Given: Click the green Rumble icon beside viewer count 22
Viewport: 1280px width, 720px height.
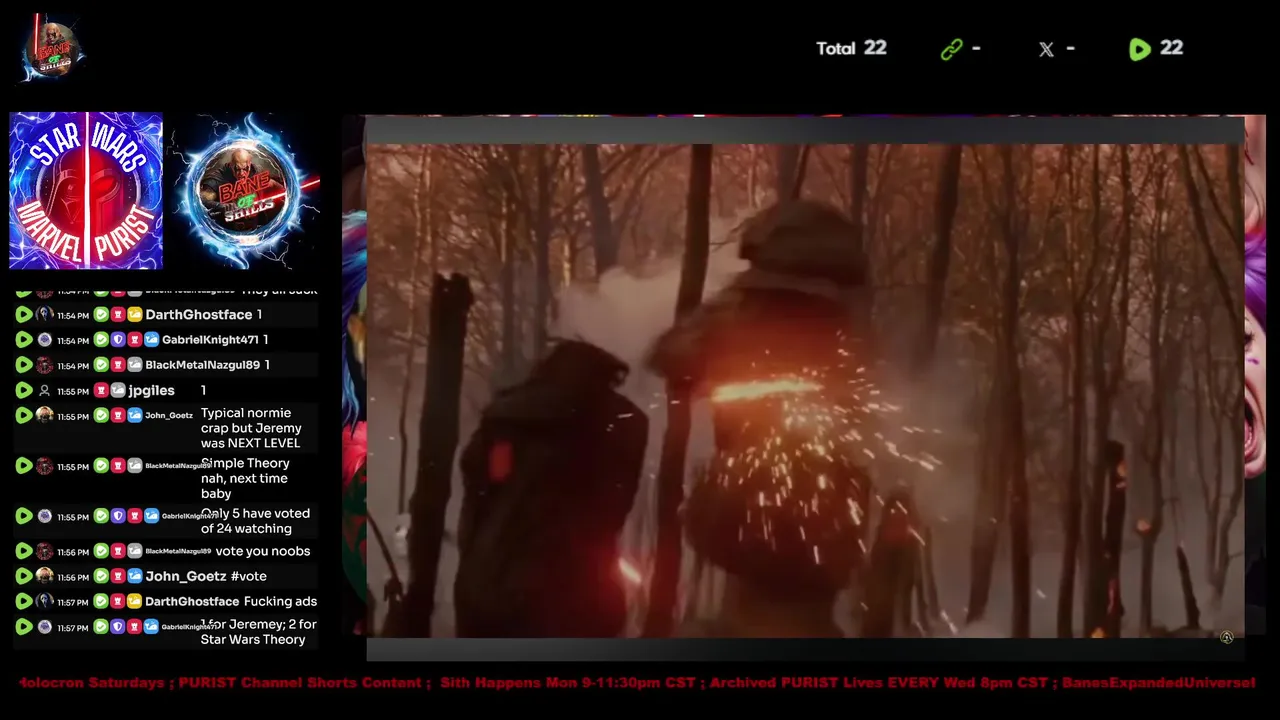Looking at the screenshot, I should click(1139, 49).
